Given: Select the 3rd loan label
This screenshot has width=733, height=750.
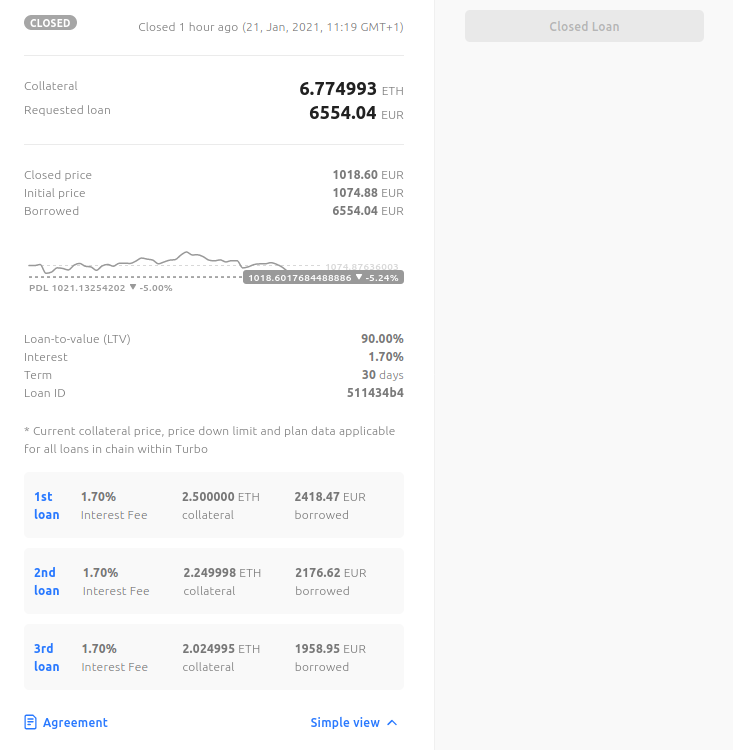Looking at the screenshot, I should tap(46, 657).
